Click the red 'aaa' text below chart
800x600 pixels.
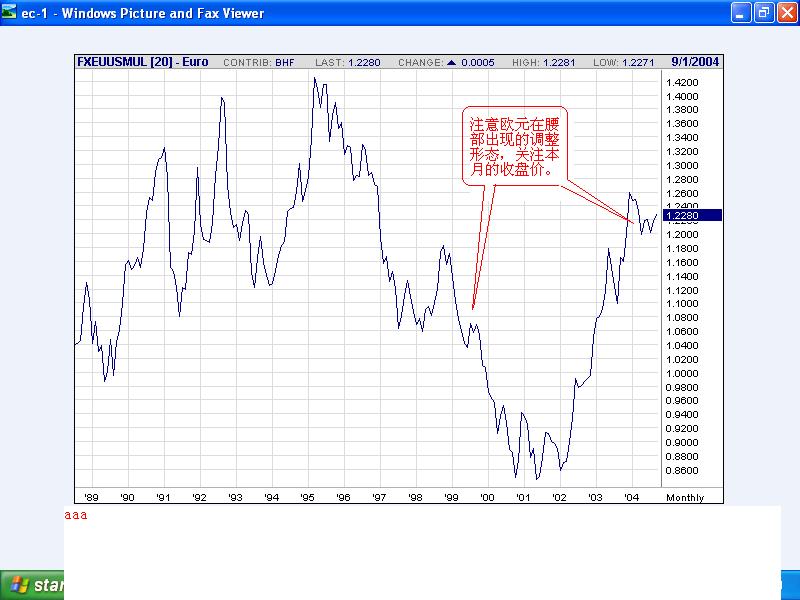(x=76, y=515)
